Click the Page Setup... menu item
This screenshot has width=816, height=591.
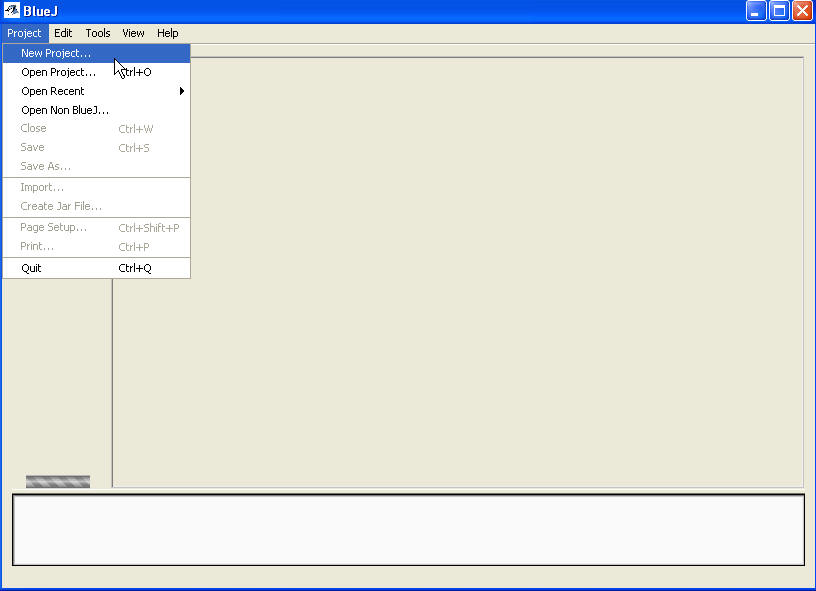coord(54,227)
